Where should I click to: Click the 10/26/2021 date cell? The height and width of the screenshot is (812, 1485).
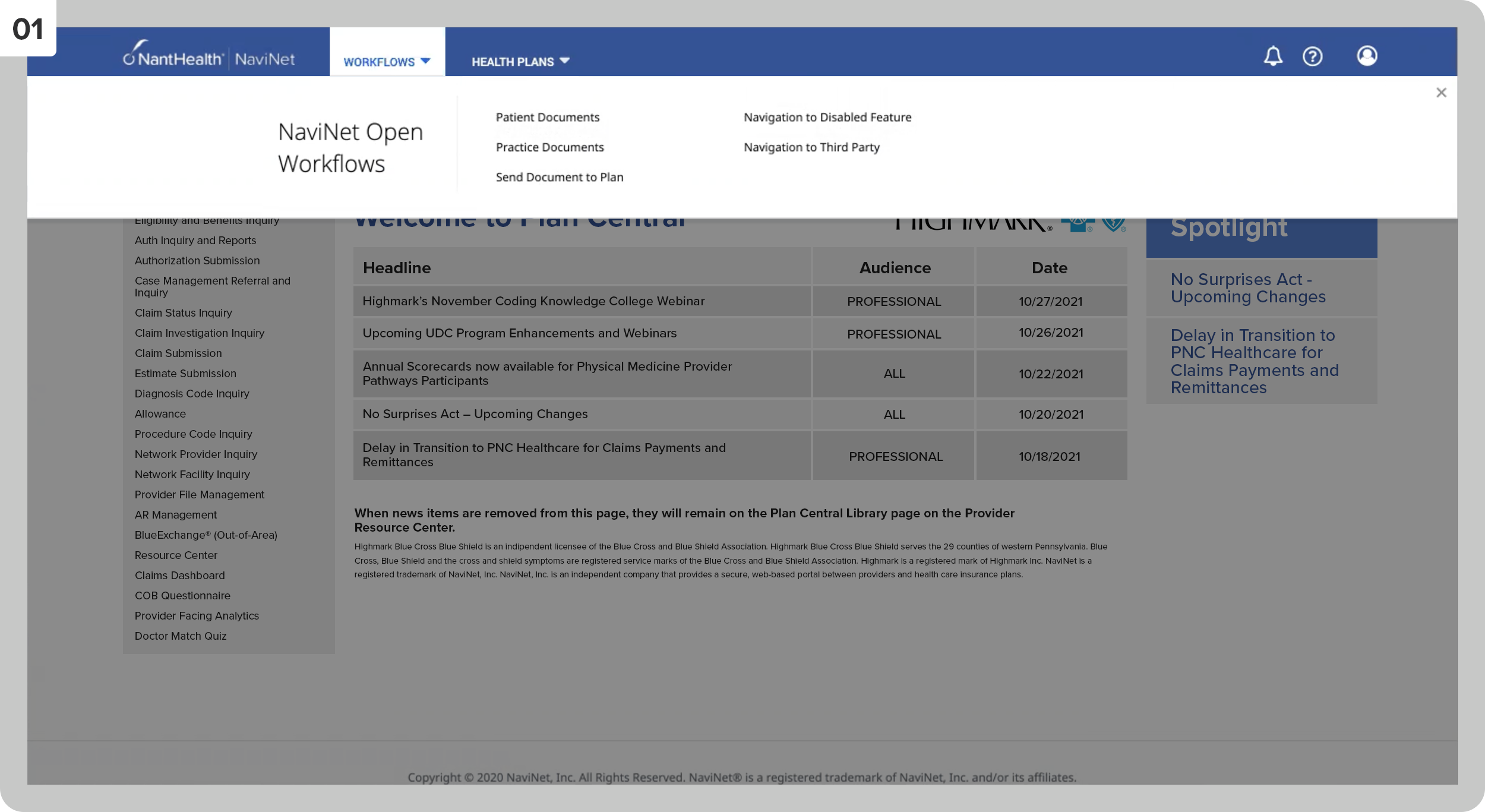pos(1051,333)
